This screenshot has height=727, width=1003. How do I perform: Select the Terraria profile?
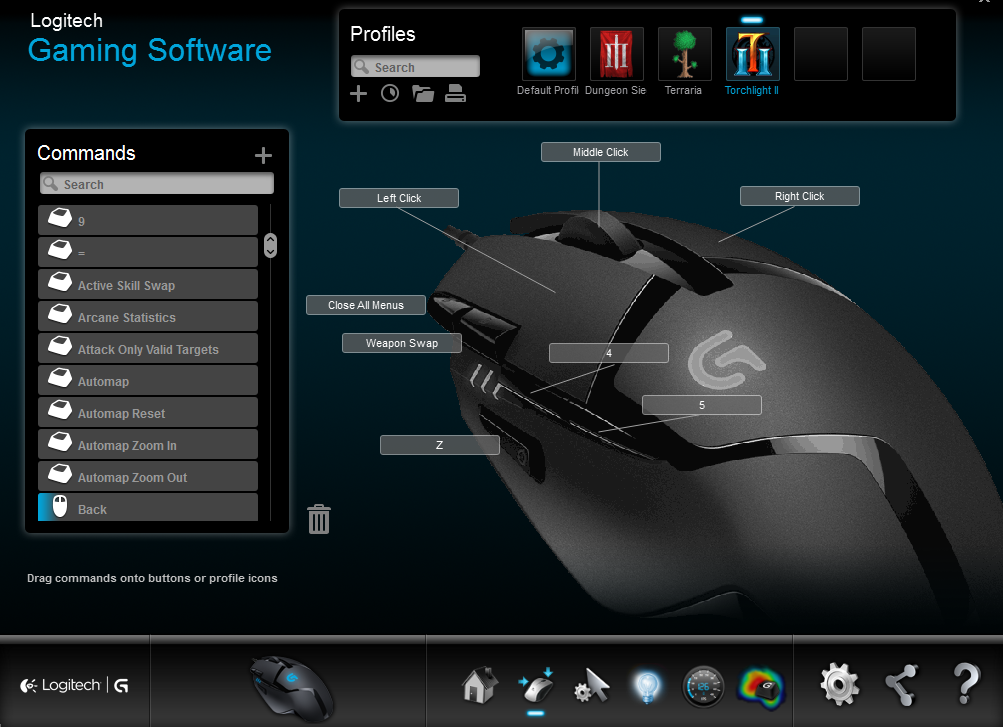(x=684, y=55)
